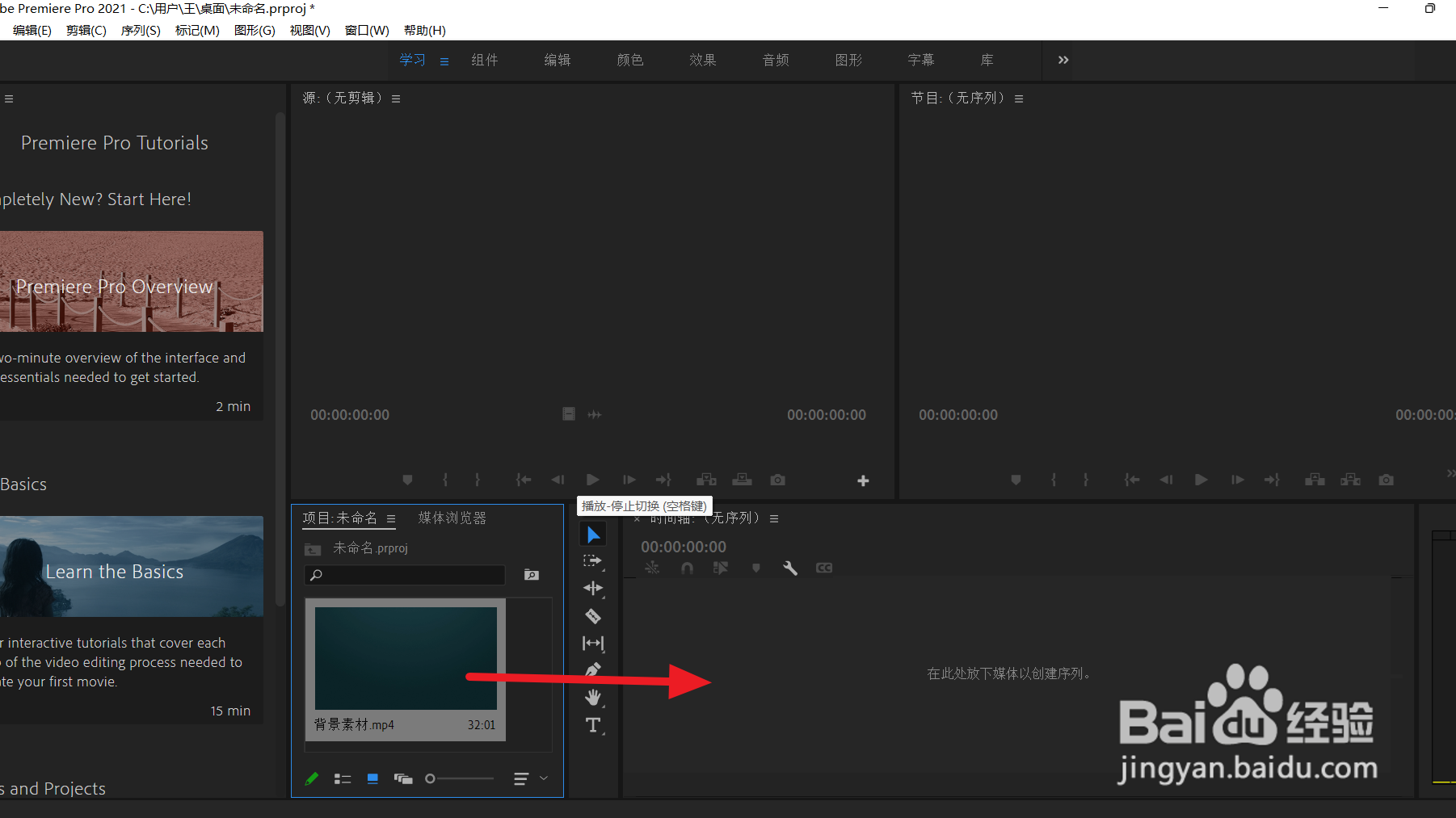
Task: Click the find bin from query icon
Action: pyautogui.click(x=532, y=574)
